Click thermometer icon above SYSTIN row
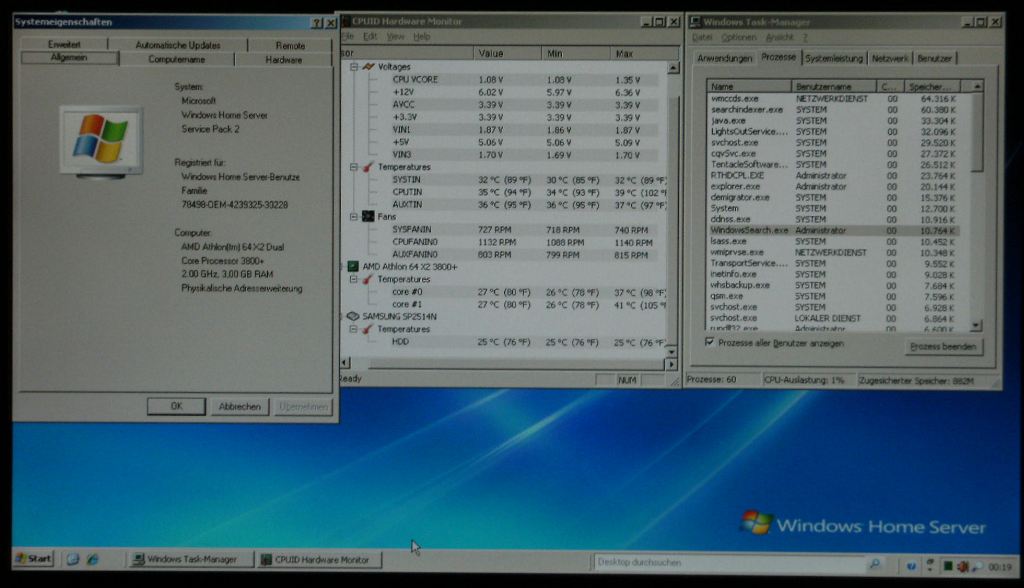1024x588 pixels. click(368, 167)
